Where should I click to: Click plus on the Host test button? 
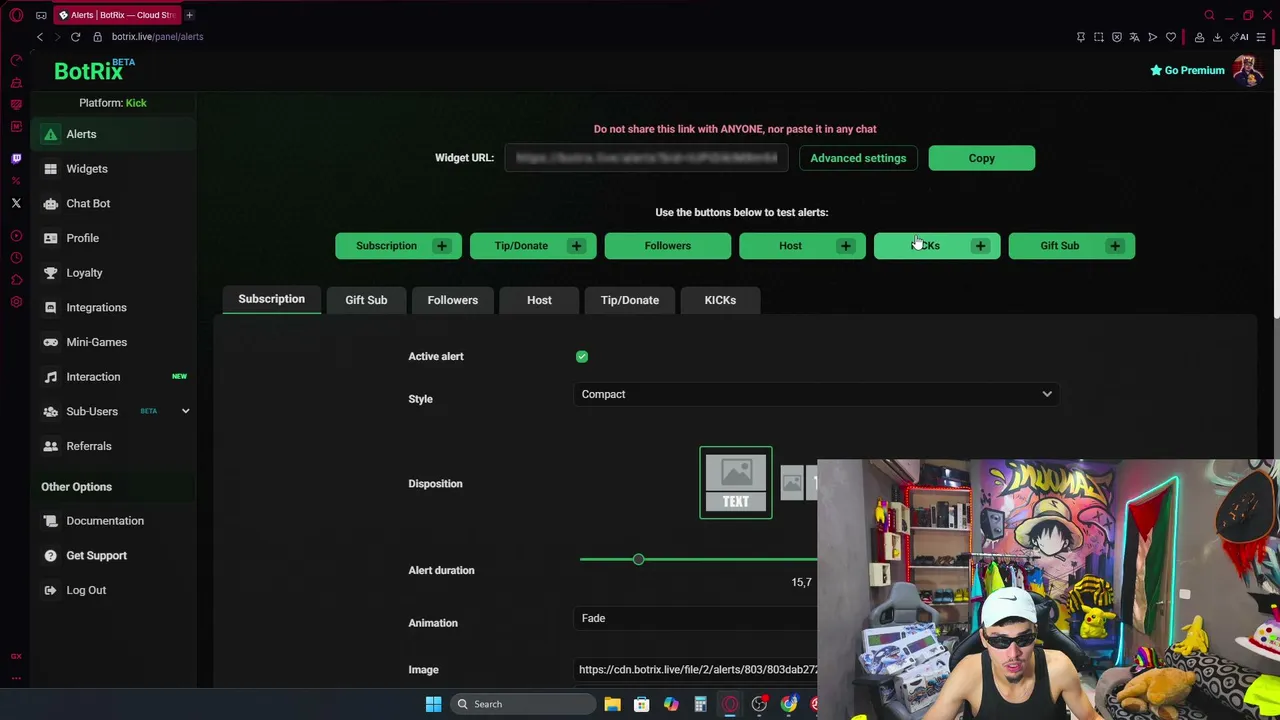845,246
